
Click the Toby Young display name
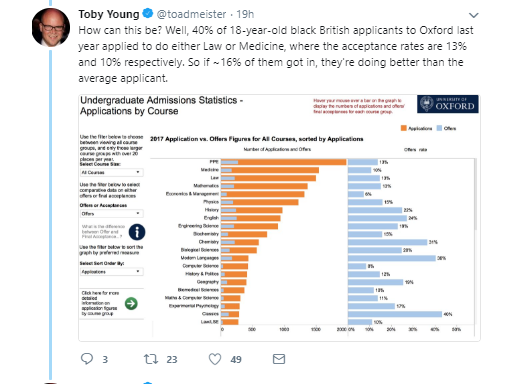pos(109,14)
